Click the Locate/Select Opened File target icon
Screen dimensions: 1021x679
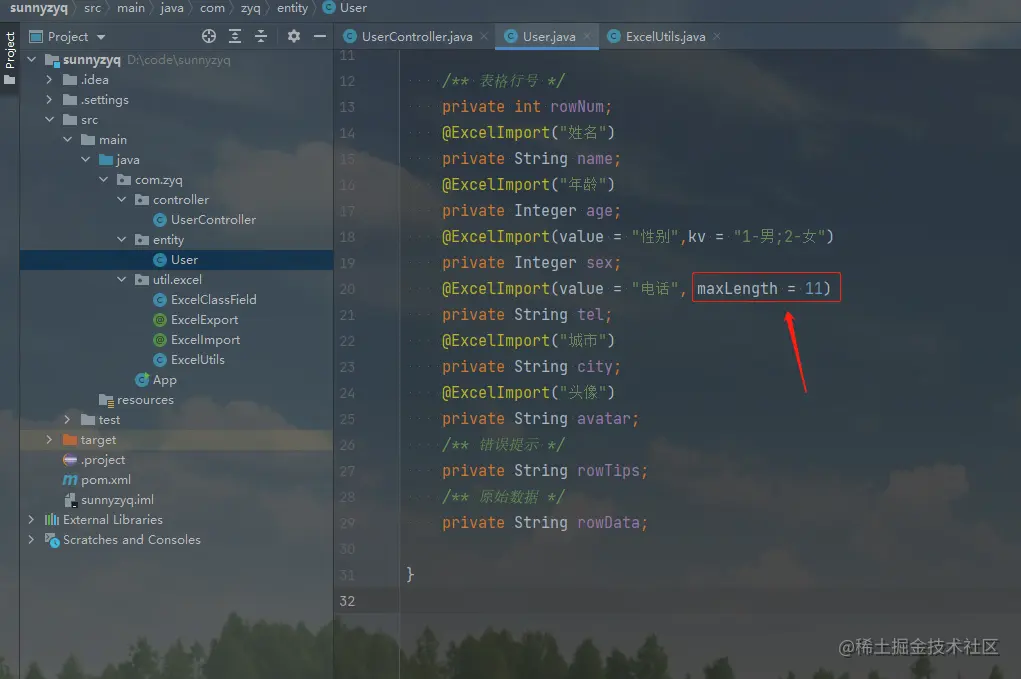(x=208, y=36)
